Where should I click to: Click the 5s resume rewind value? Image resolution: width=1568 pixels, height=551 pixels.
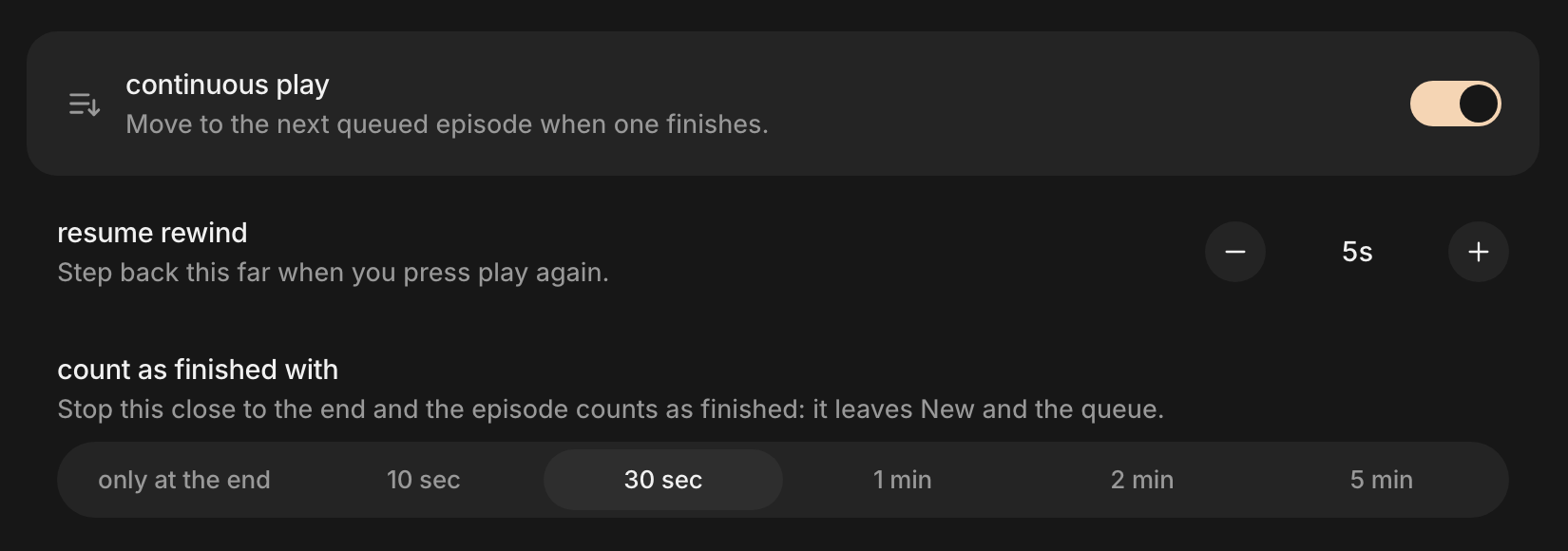pos(1357,252)
